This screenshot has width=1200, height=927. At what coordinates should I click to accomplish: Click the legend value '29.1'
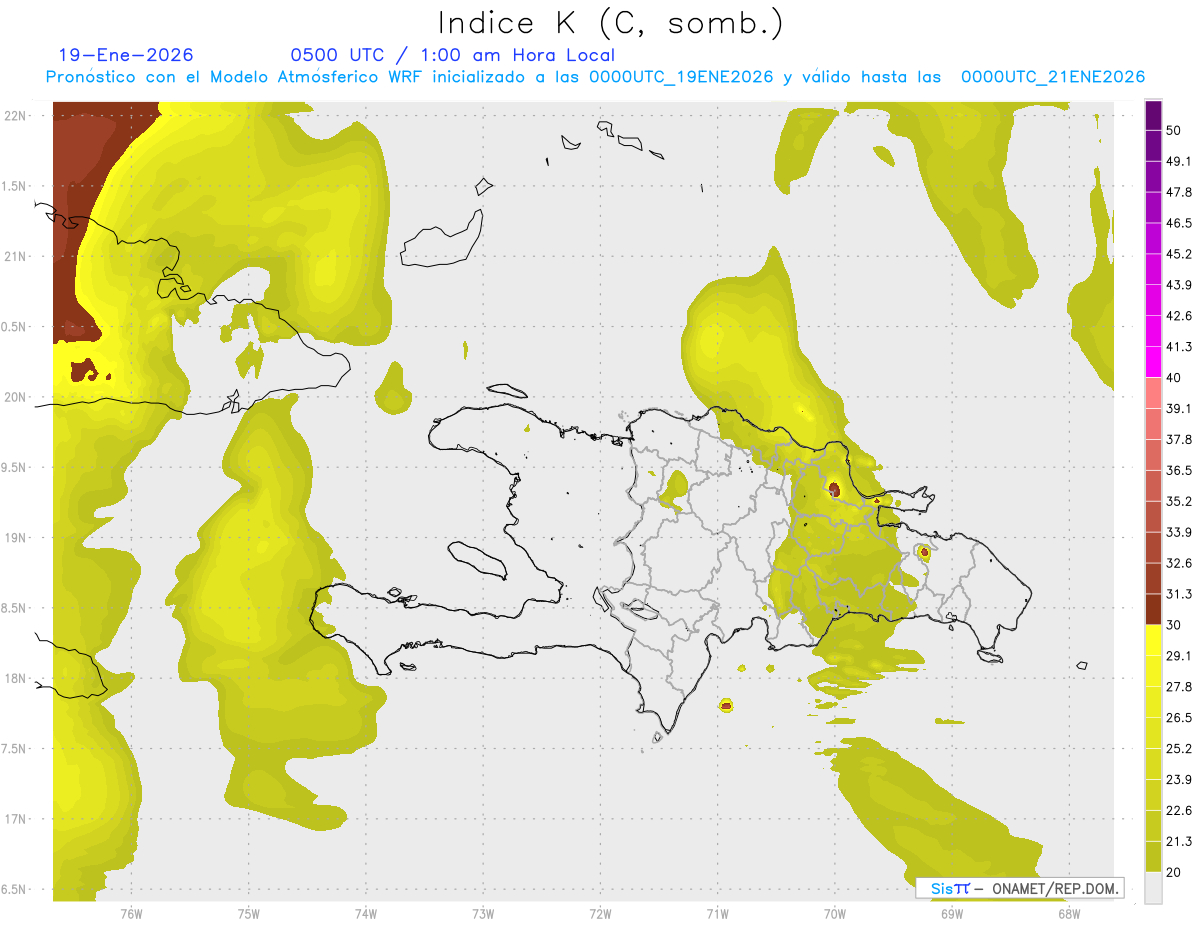(1179, 656)
